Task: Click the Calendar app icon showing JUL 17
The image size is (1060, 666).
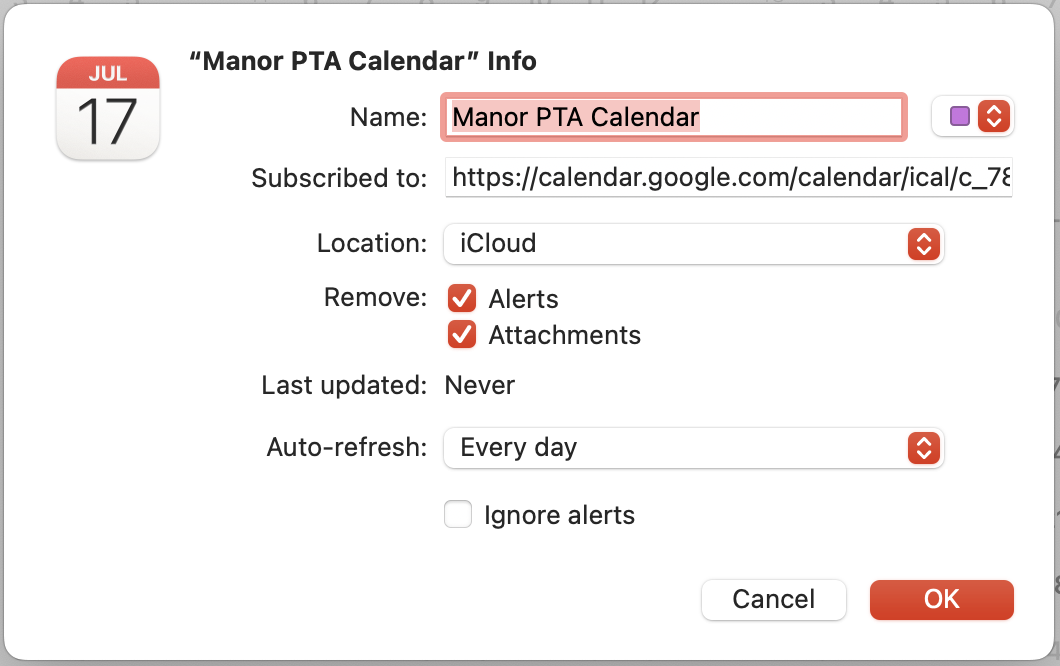Action: coord(108,108)
